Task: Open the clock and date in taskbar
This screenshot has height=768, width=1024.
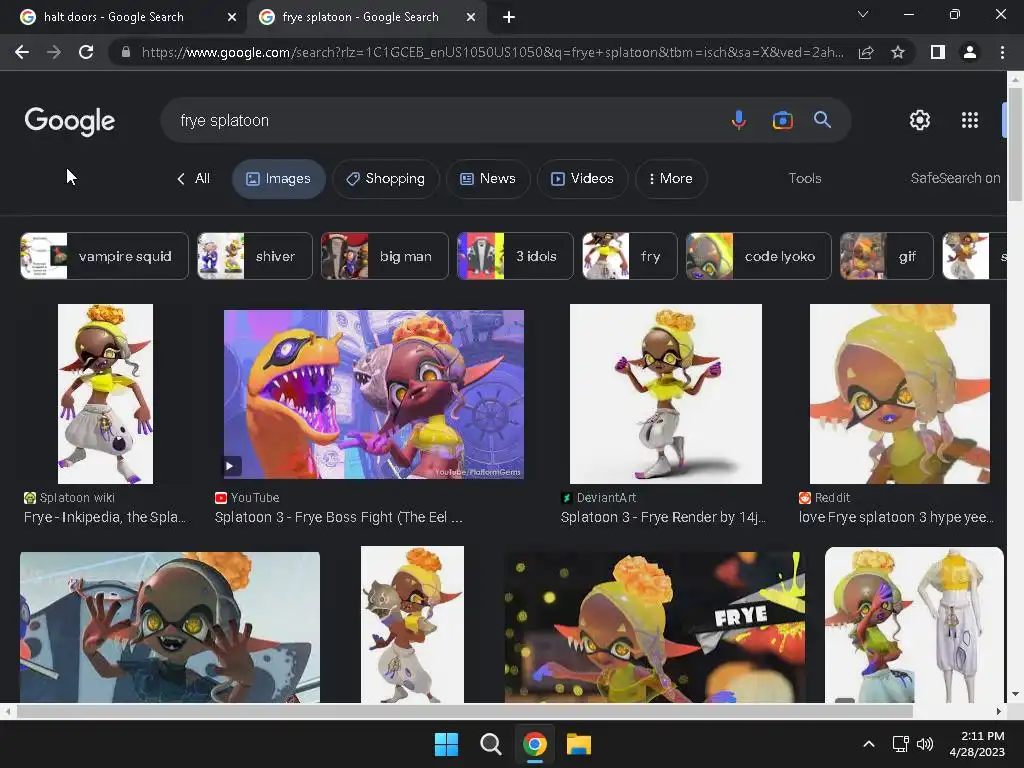Action: (x=977, y=744)
